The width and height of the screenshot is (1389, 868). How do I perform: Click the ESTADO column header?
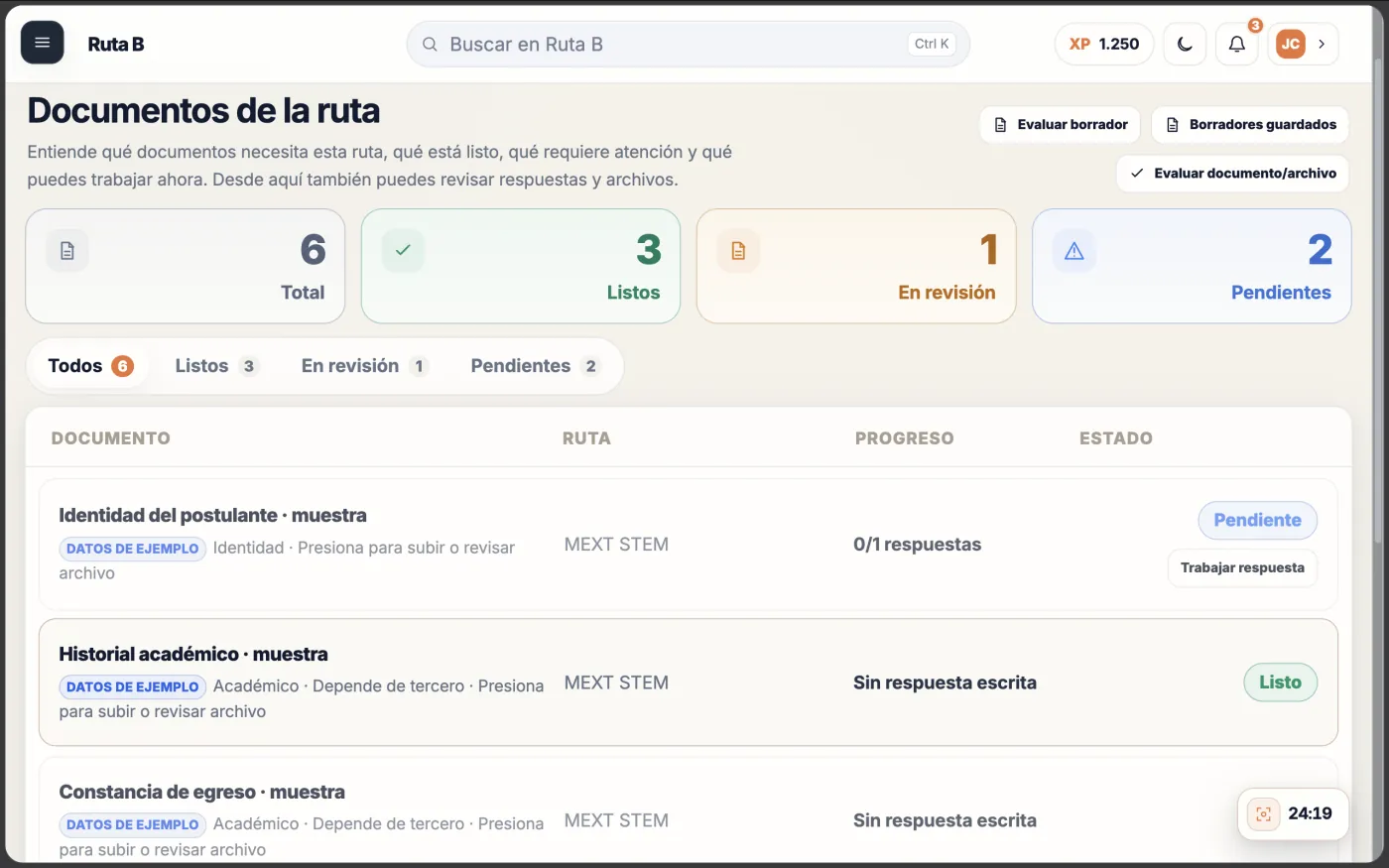[1116, 438]
